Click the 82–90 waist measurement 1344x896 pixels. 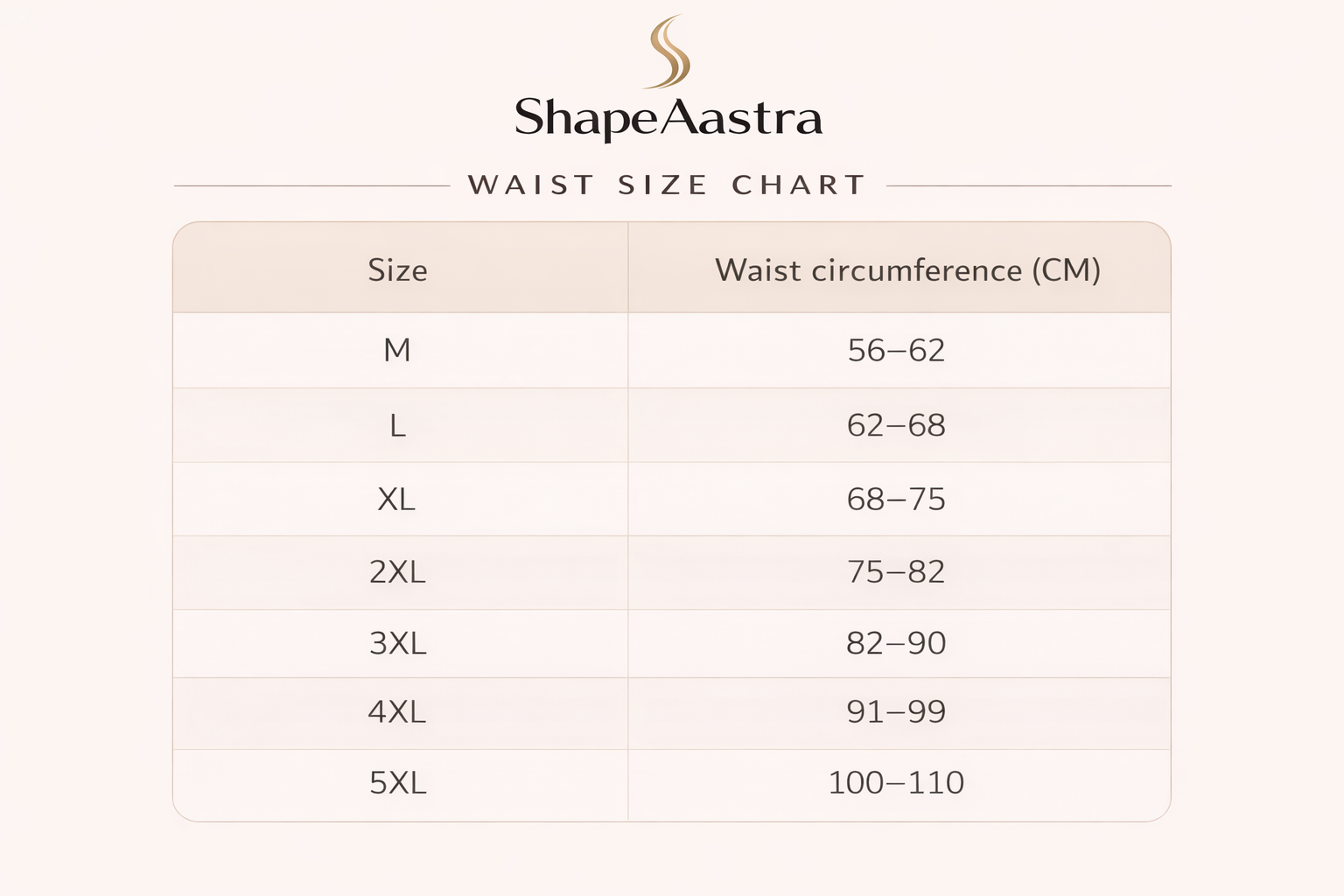point(896,643)
